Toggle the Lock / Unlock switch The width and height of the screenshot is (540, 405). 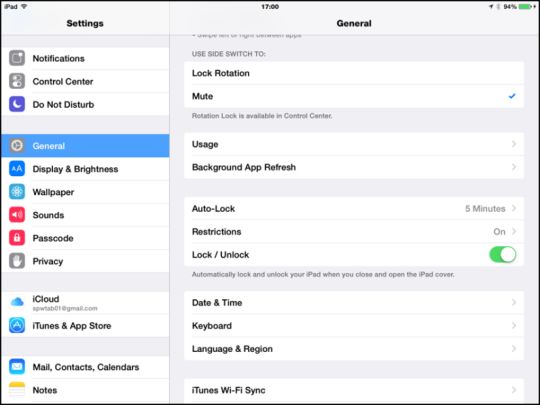(x=502, y=255)
